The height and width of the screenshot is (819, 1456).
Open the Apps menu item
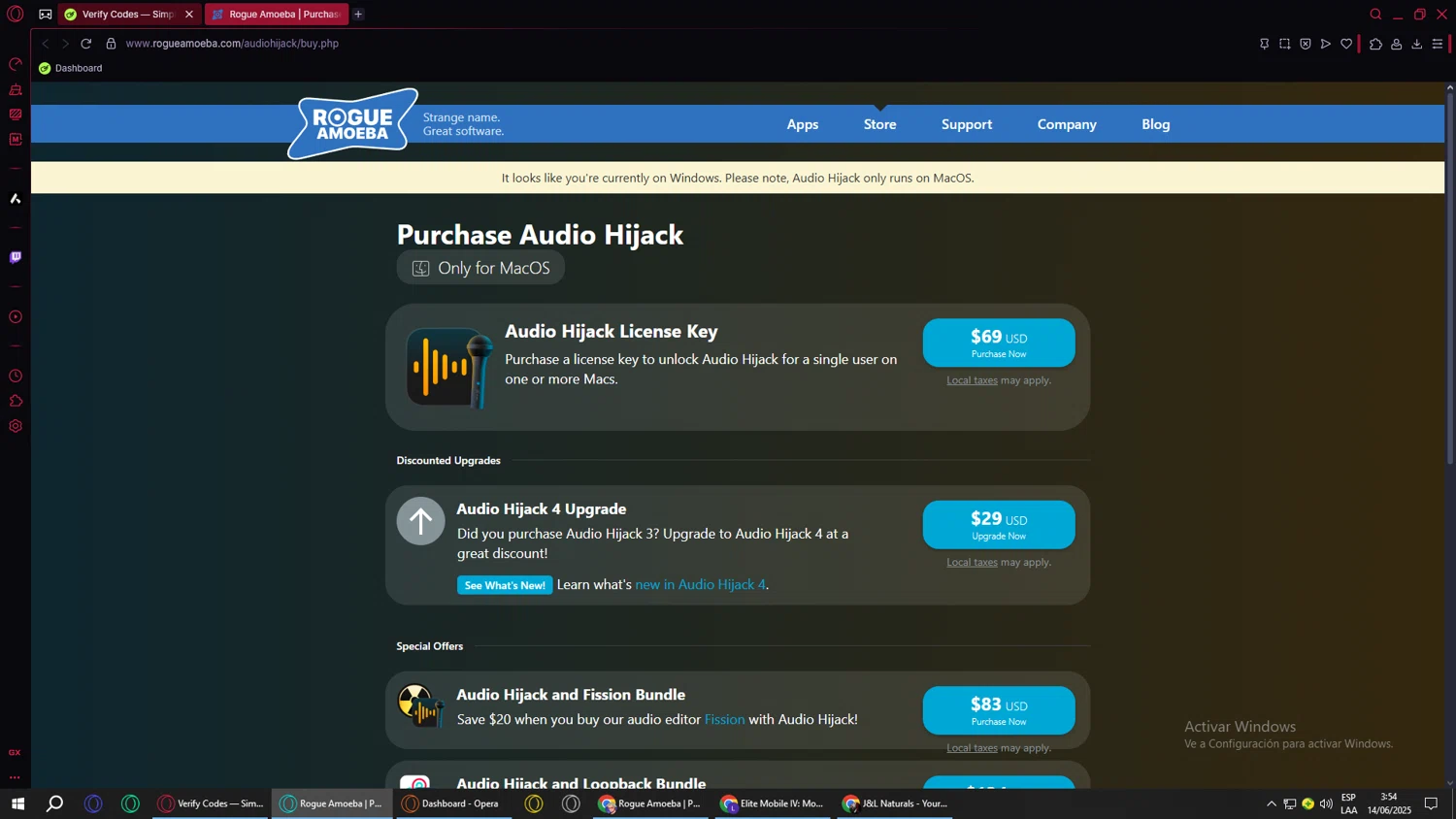[803, 124]
